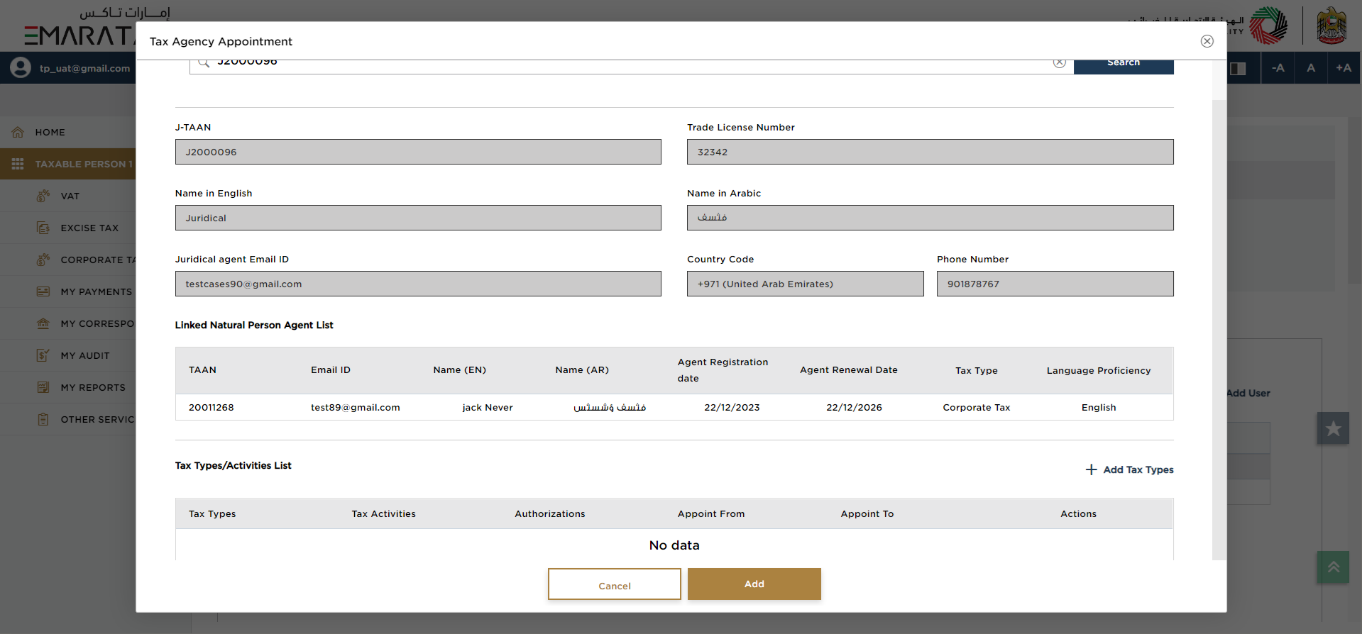Decrease font size with -A button

pos(1278,68)
